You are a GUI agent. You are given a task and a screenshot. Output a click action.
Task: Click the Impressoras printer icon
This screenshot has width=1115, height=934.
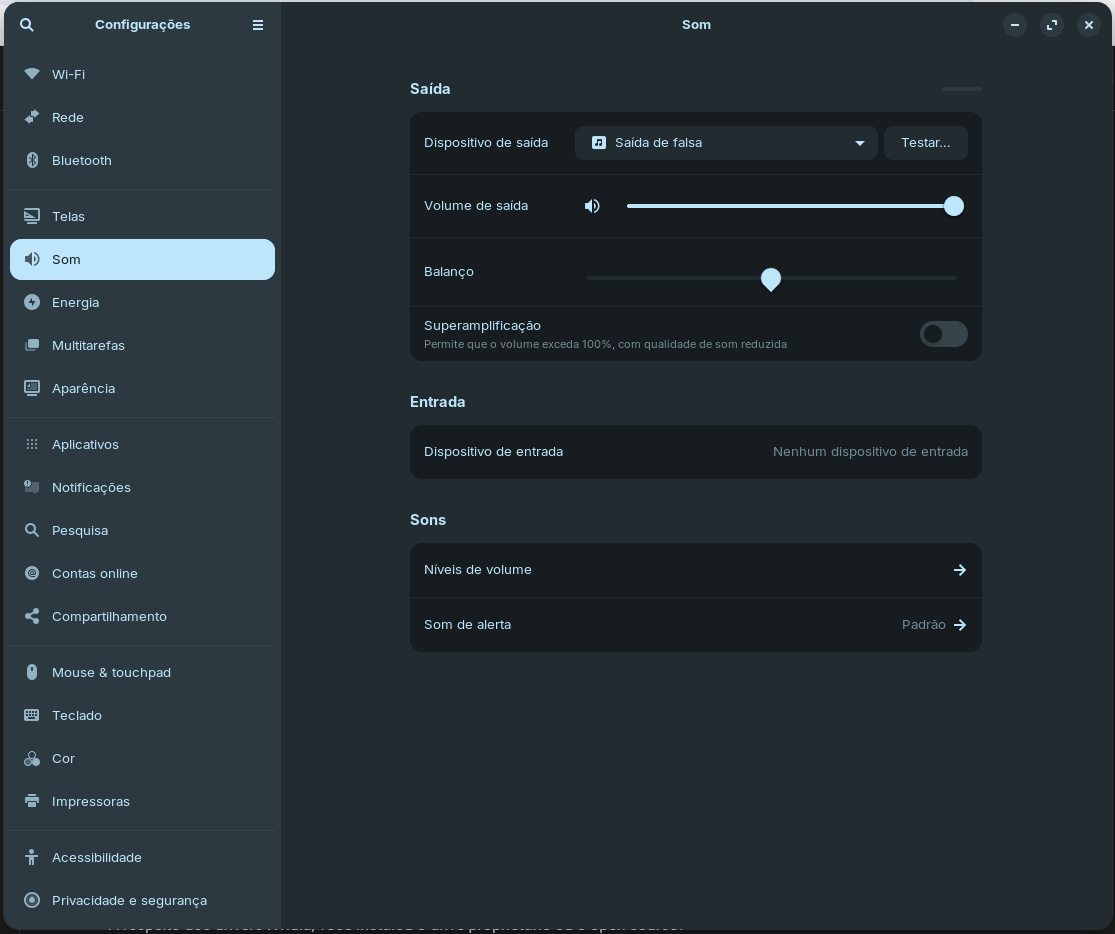[32, 801]
